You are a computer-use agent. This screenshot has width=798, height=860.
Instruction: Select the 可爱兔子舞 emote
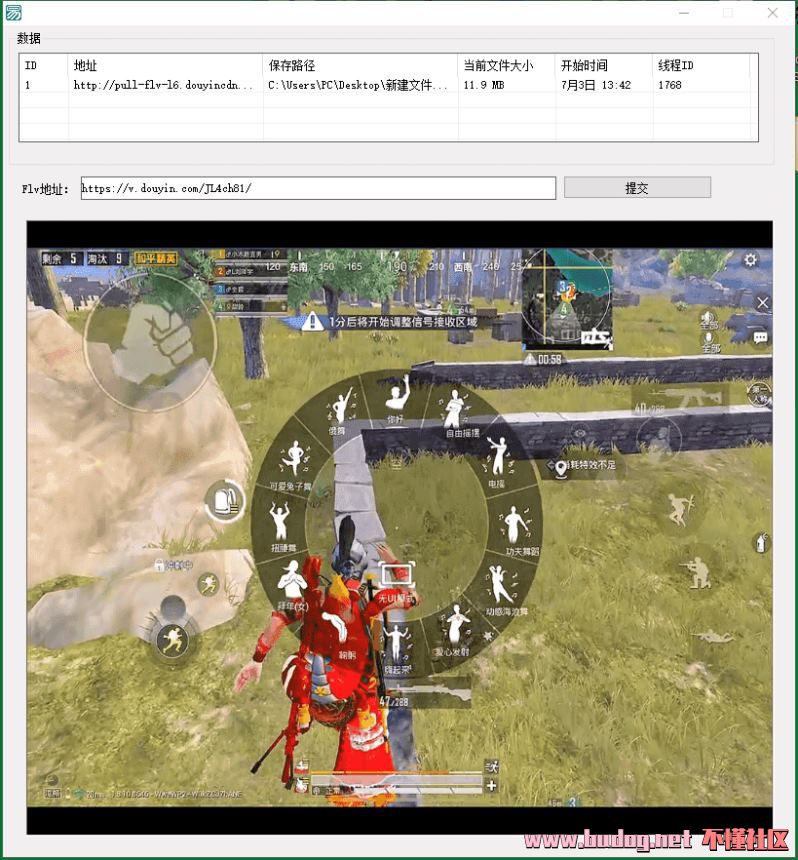292,465
